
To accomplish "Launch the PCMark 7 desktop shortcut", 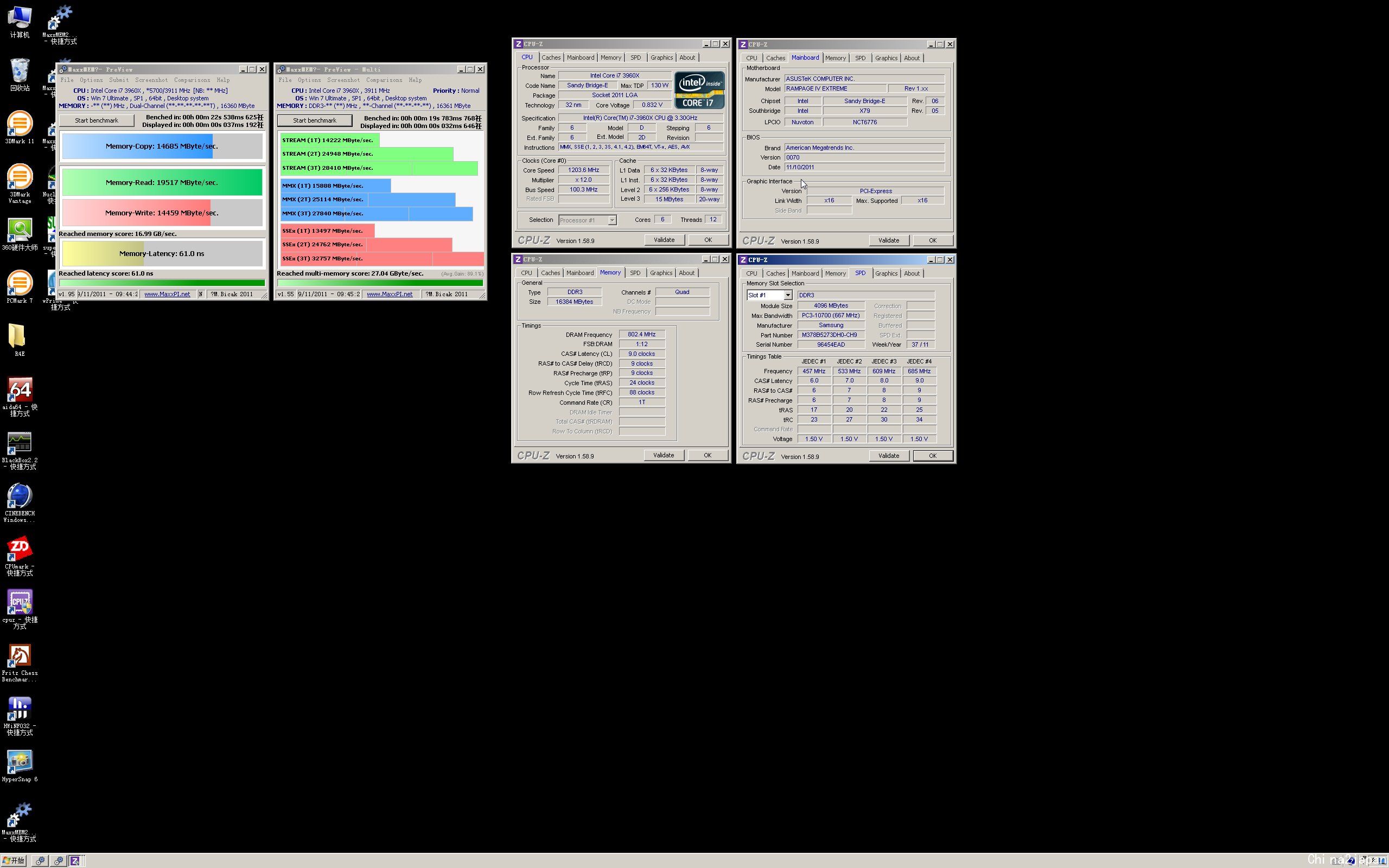I will pos(20,287).
